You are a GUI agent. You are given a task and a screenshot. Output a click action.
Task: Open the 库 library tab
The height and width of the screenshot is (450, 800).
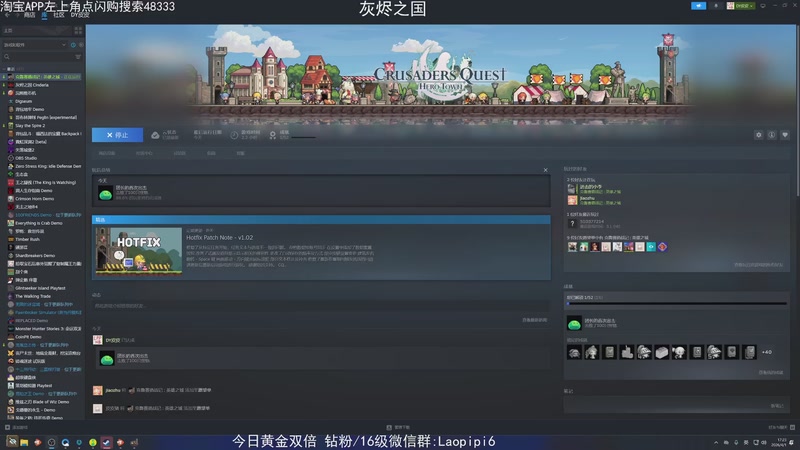coord(44,15)
